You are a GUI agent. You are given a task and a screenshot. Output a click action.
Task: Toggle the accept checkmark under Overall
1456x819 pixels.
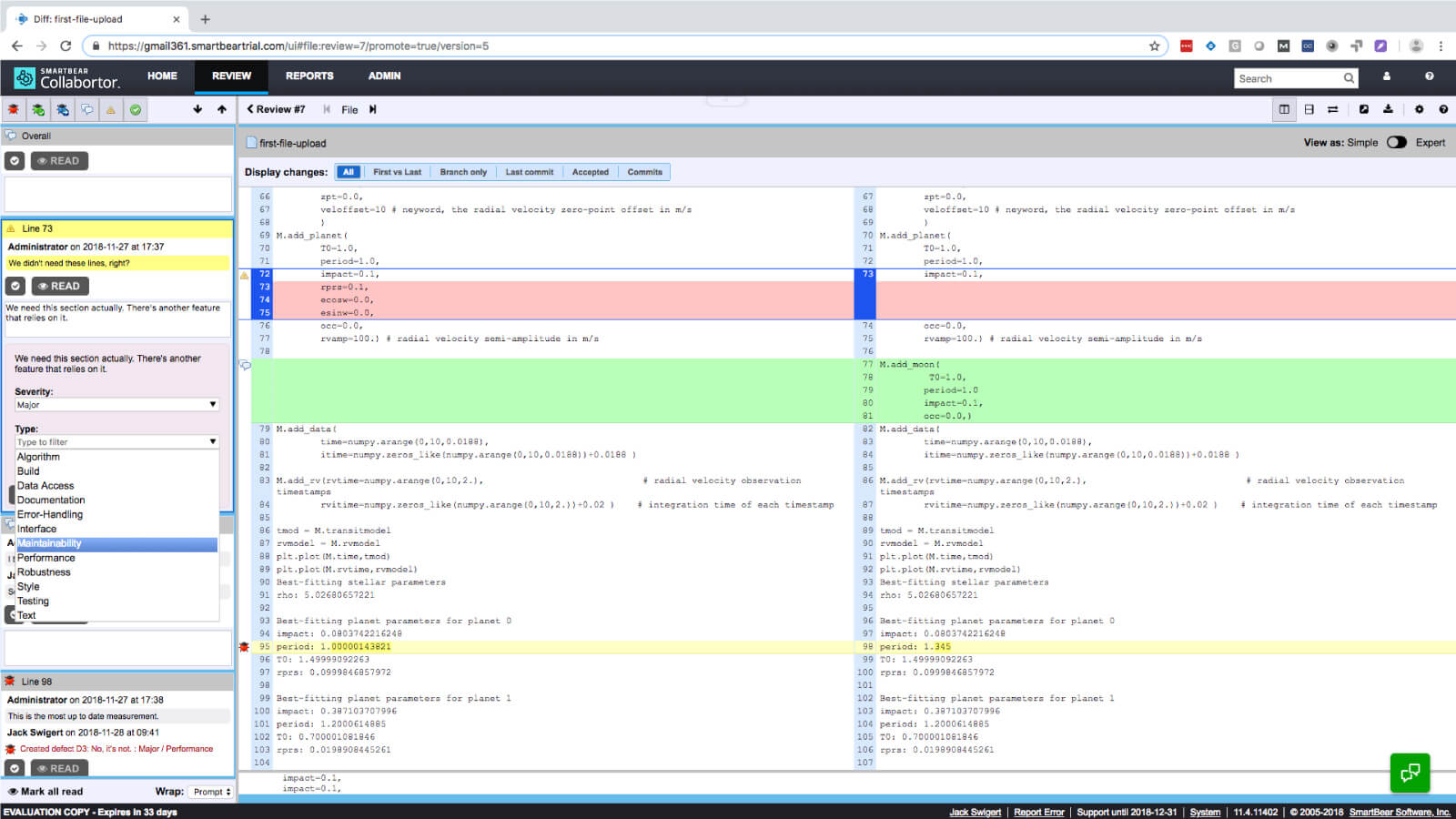pyautogui.click(x=15, y=161)
